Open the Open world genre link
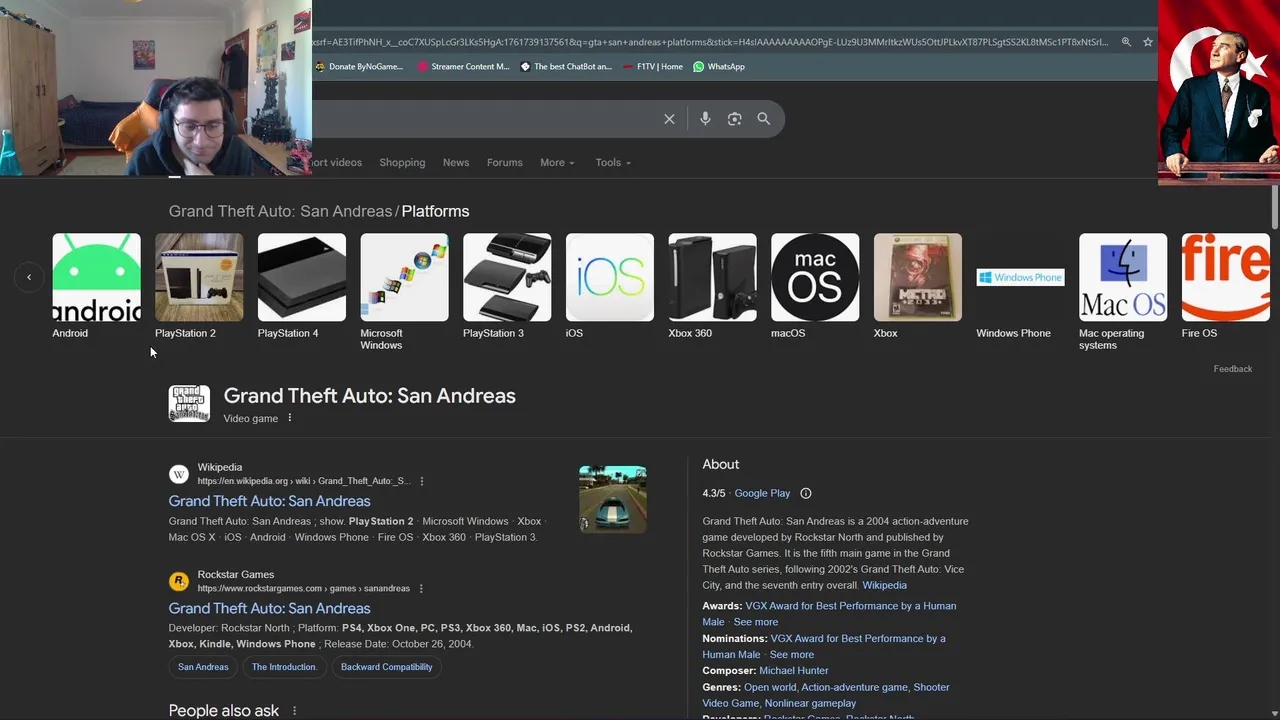This screenshot has height=720, width=1280. click(771, 687)
